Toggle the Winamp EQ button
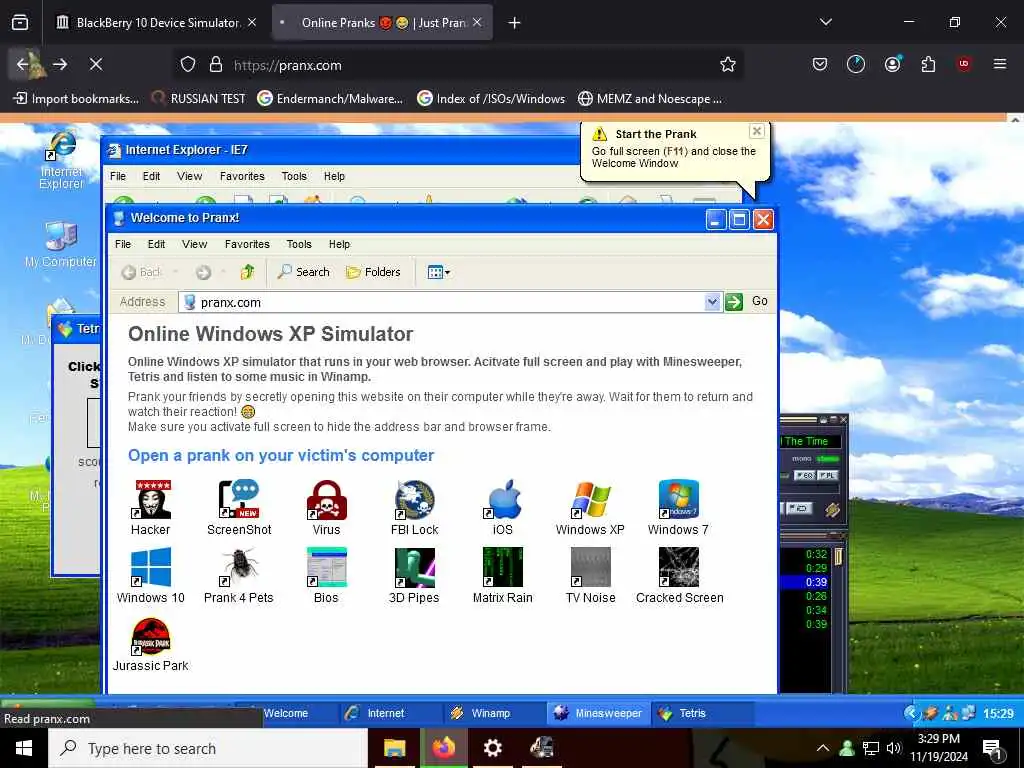Screen dimensions: 1024x768 pyautogui.click(x=805, y=475)
